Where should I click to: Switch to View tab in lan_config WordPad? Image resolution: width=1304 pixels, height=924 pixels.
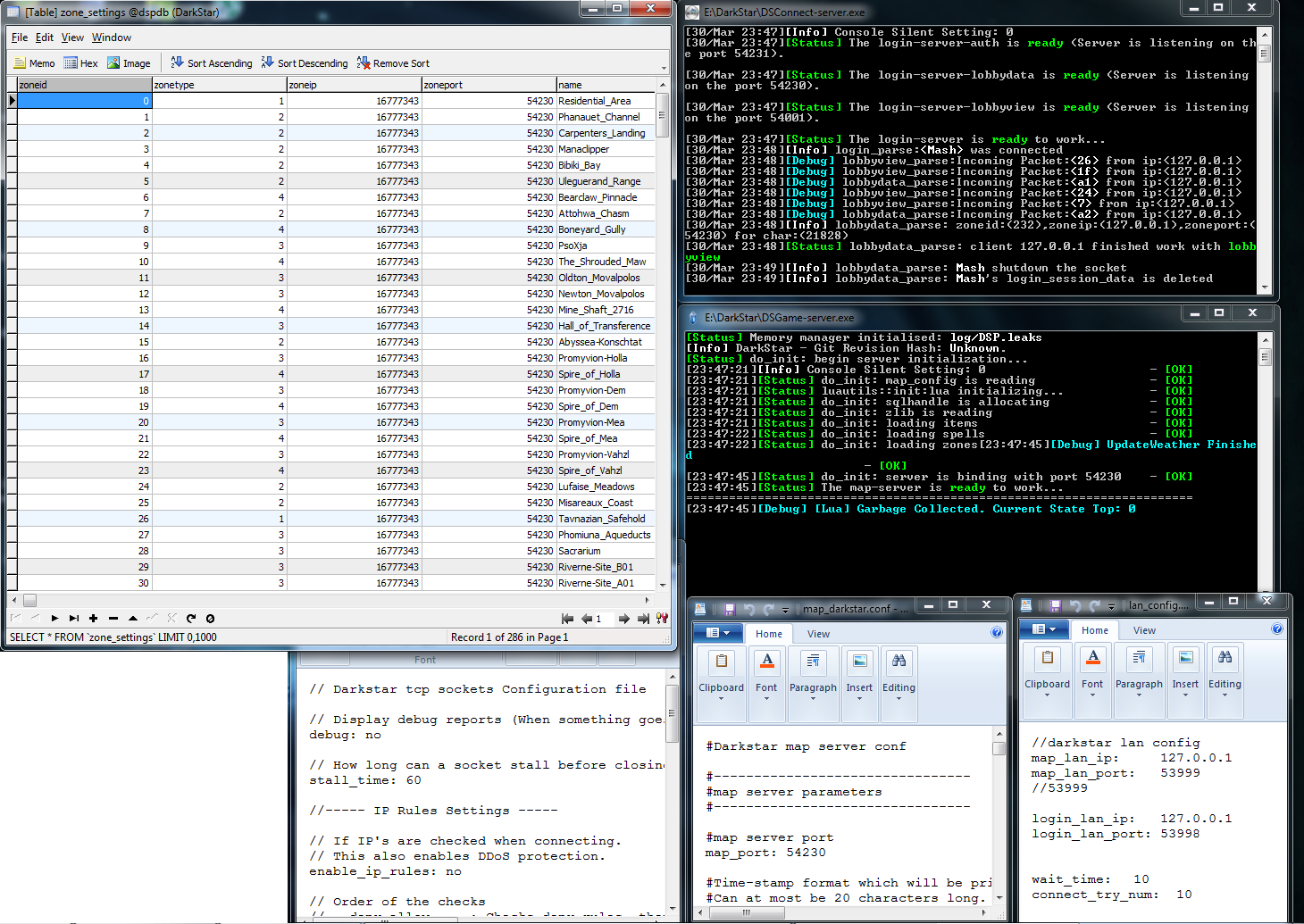(1144, 630)
